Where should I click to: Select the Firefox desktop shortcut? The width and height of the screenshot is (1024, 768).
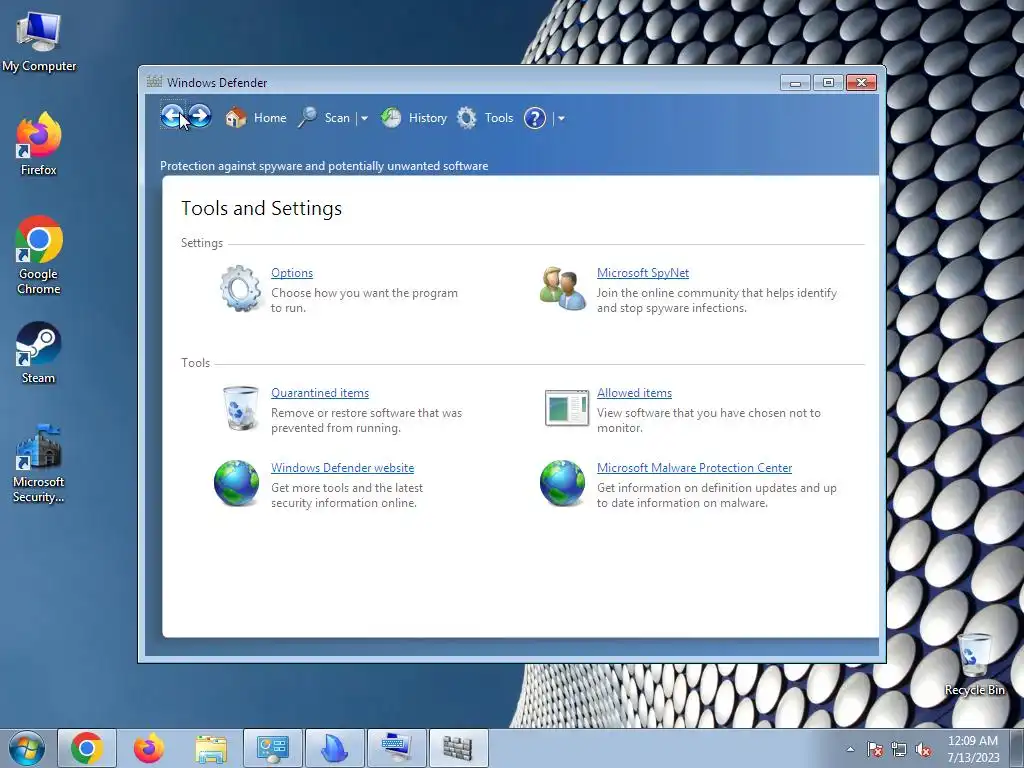point(39,144)
